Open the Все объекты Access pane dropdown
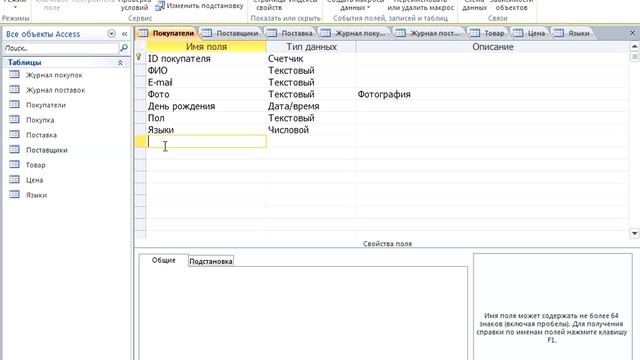Image resolution: width=640 pixels, height=360 pixels. (x=111, y=34)
